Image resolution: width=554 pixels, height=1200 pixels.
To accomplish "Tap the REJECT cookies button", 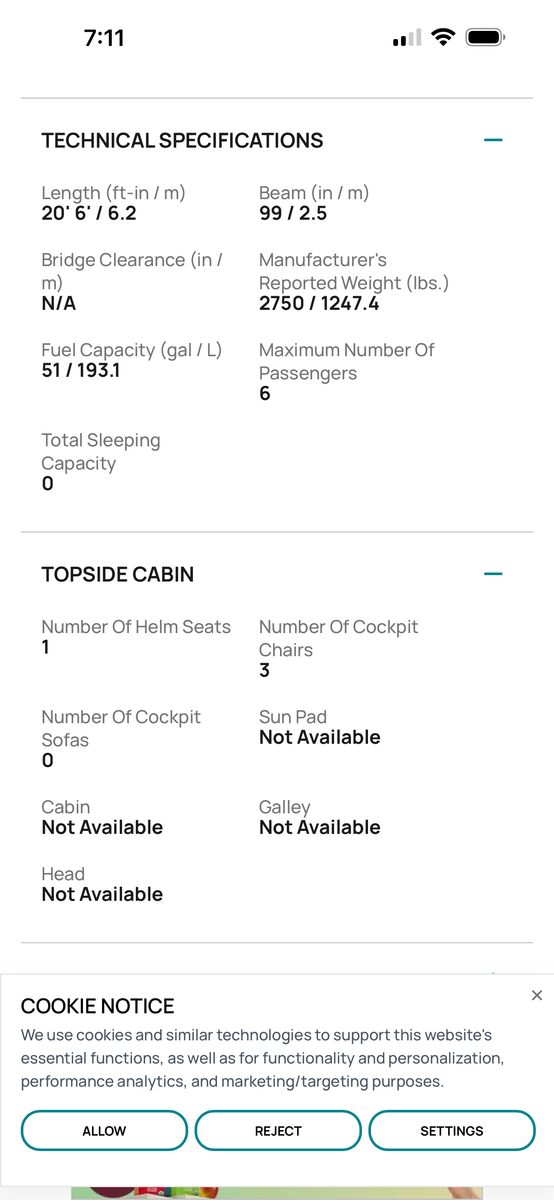I will point(278,1131).
